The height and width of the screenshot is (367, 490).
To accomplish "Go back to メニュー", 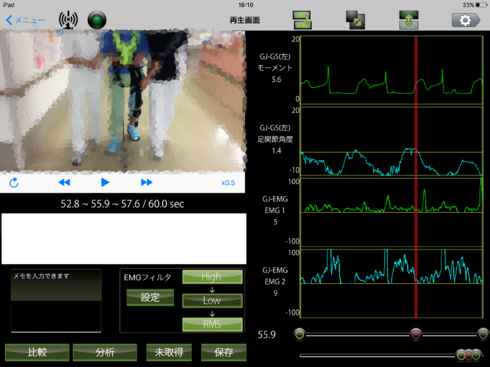I will tap(25, 20).
